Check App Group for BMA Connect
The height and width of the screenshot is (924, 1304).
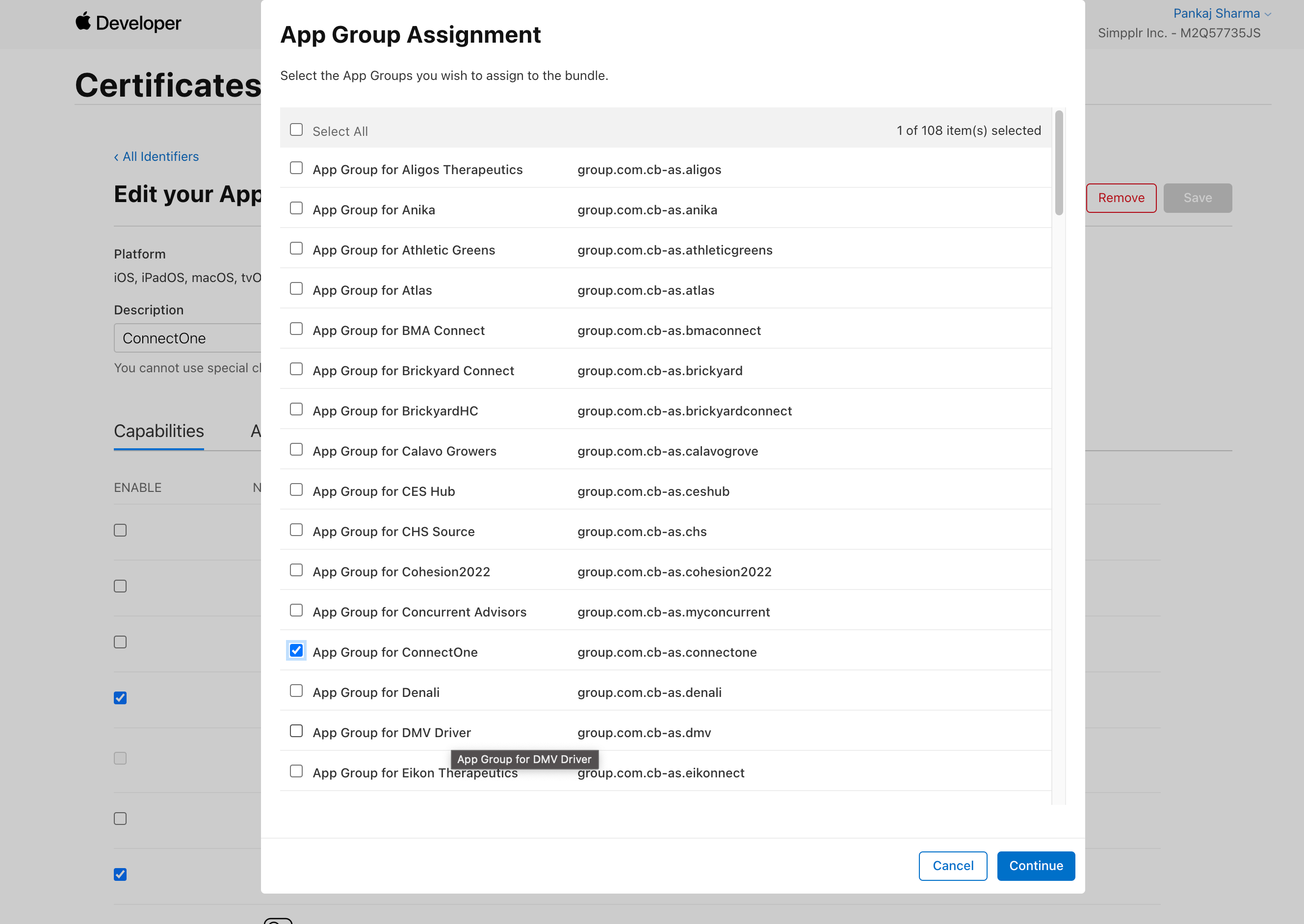pyautogui.click(x=296, y=329)
